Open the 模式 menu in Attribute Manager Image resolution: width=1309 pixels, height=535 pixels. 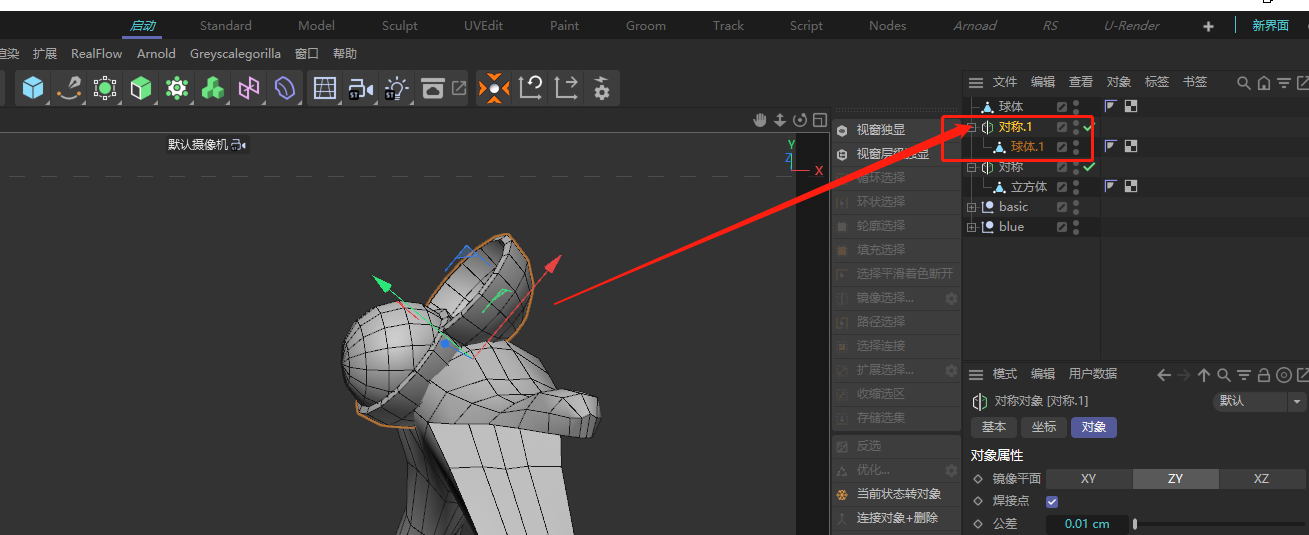pyautogui.click(x=1005, y=374)
